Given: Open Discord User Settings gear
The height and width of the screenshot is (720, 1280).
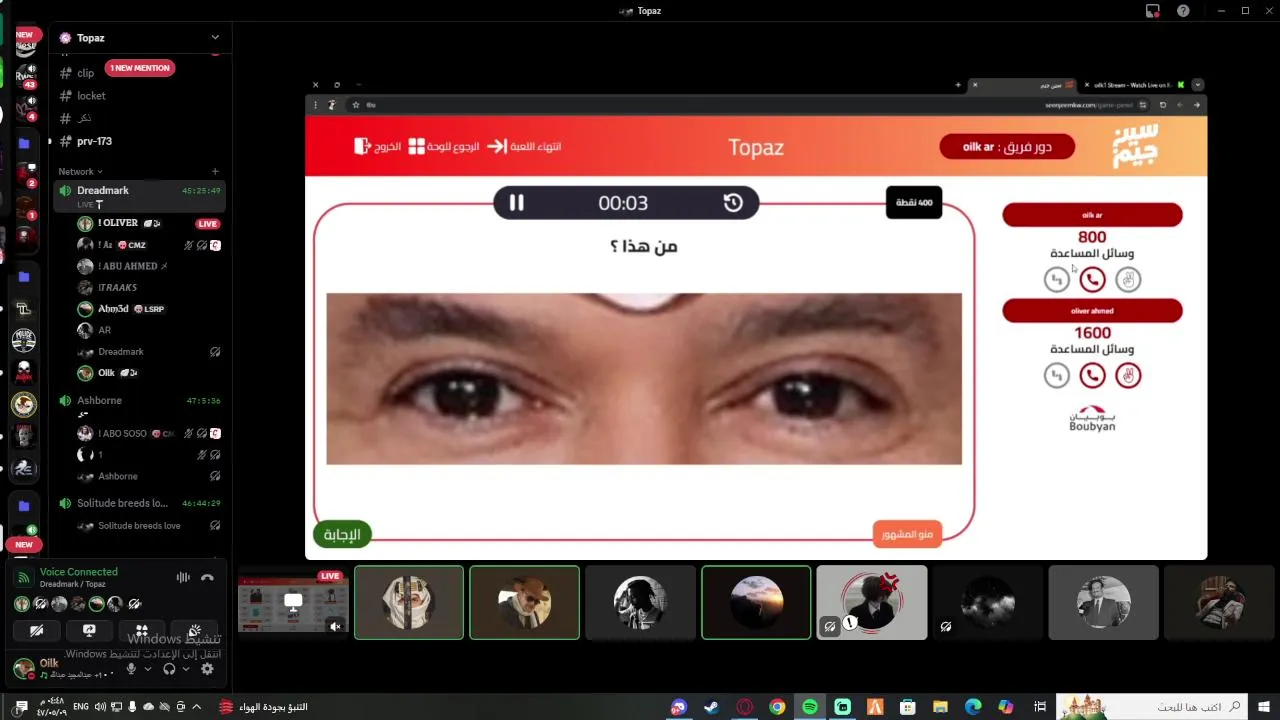Looking at the screenshot, I should click(207, 669).
